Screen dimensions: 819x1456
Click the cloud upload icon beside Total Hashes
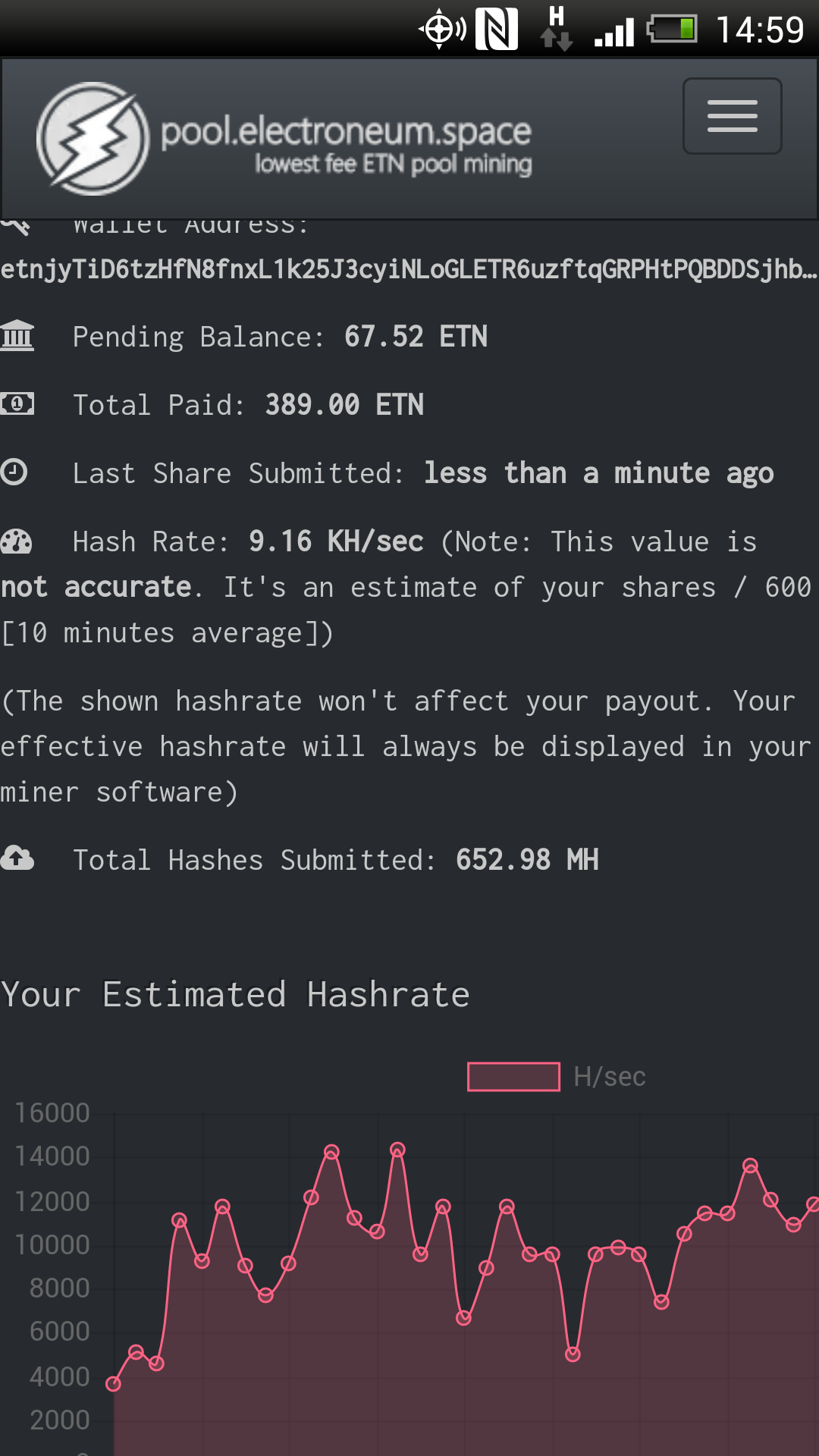(x=17, y=858)
